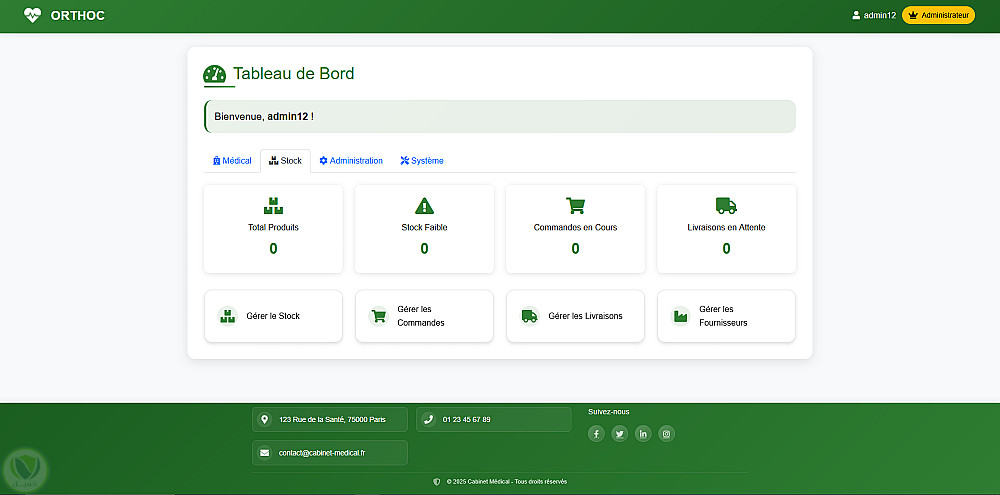Click the Suivez-nous heading
1000x495 pixels.
pyautogui.click(x=608, y=412)
